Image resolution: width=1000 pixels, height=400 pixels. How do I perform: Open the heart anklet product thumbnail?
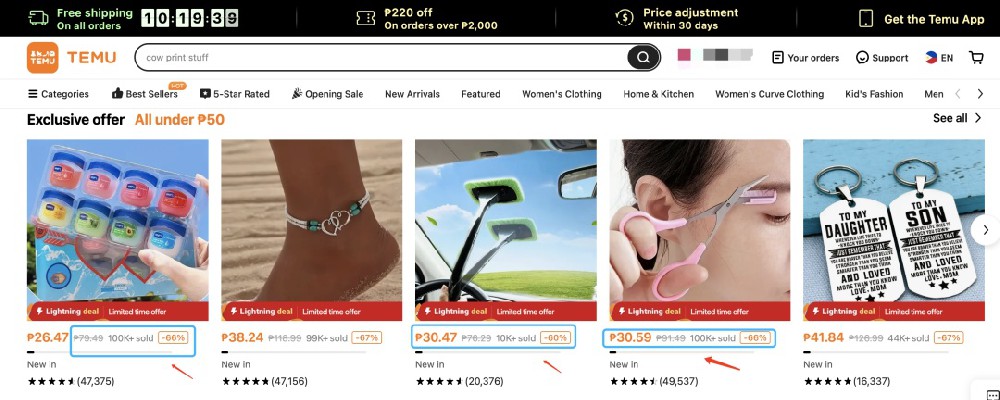pyautogui.click(x=312, y=230)
